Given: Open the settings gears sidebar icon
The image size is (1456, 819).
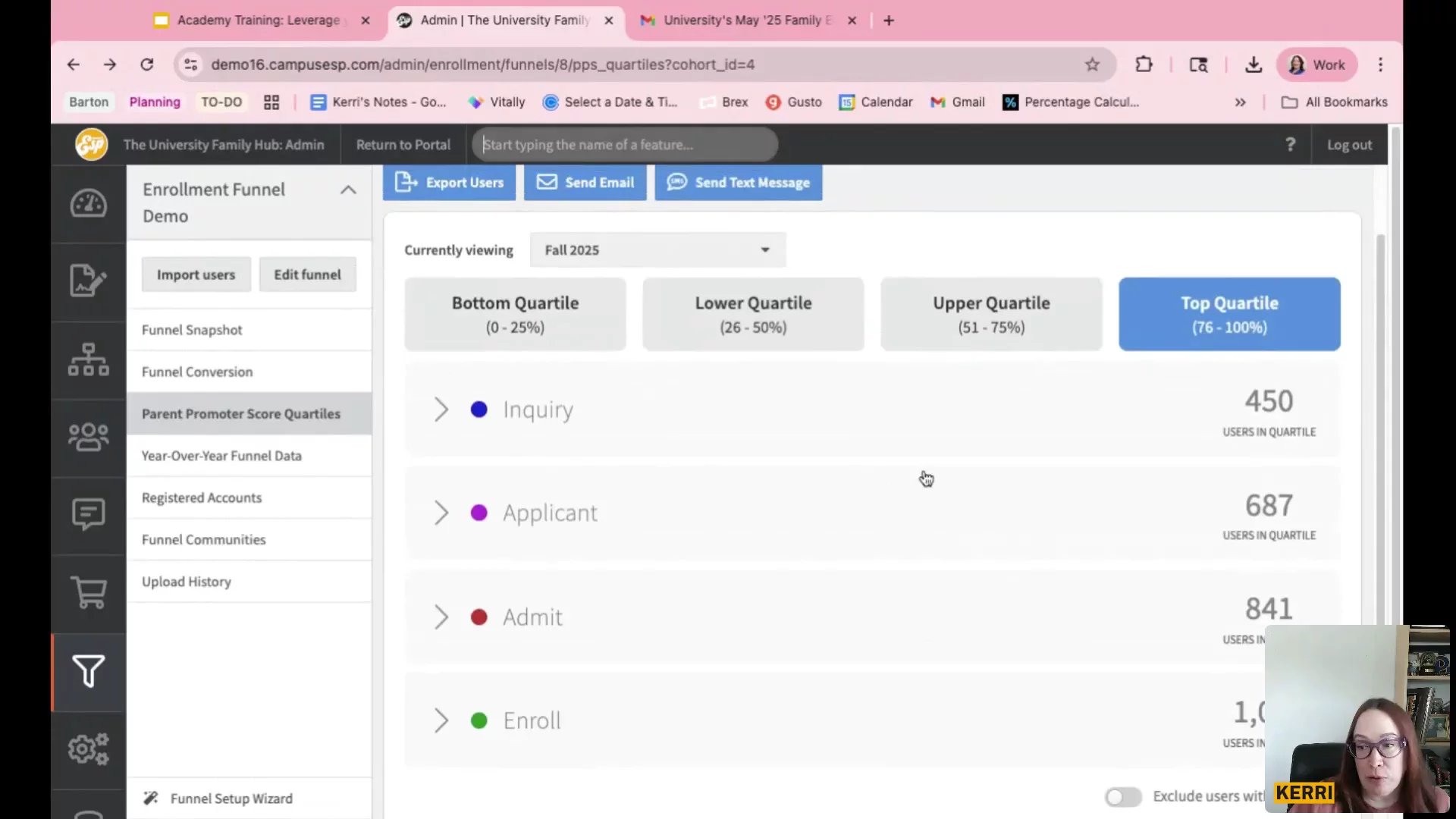Looking at the screenshot, I should pos(88,749).
